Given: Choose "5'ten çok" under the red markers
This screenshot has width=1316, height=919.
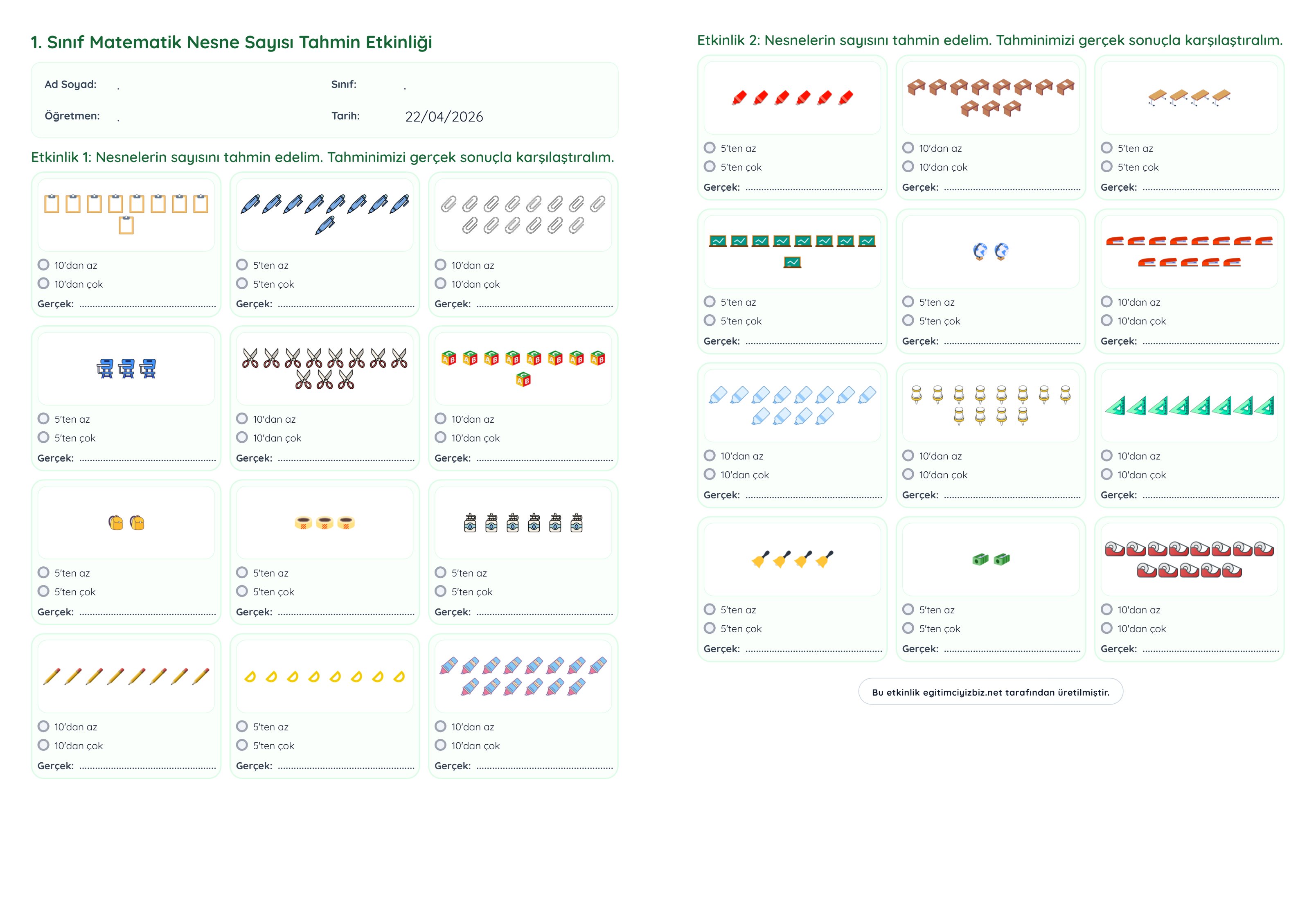Looking at the screenshot, I should 710,167.
